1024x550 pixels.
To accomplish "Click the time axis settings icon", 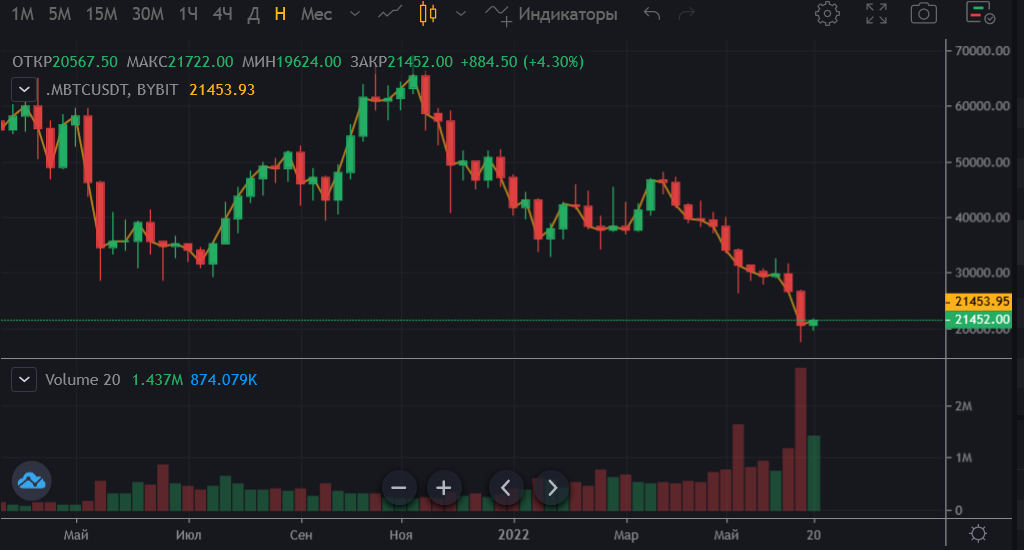I will (x=978, y=532).
